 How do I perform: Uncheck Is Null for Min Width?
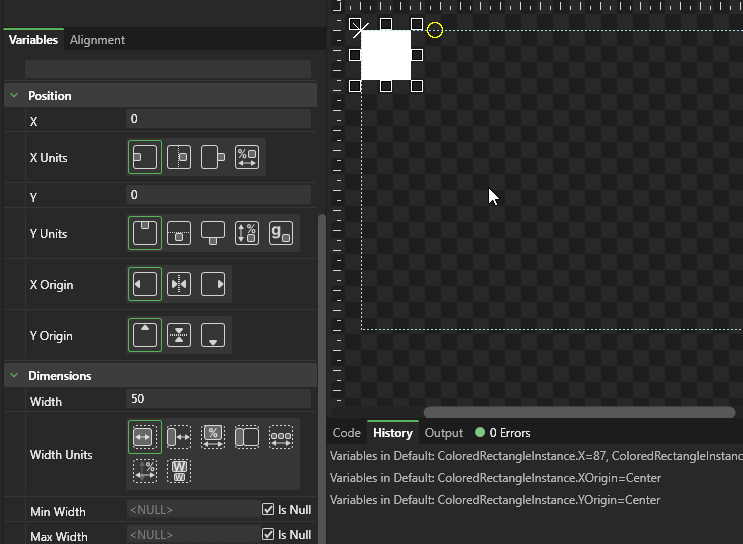tap(268, 510)
